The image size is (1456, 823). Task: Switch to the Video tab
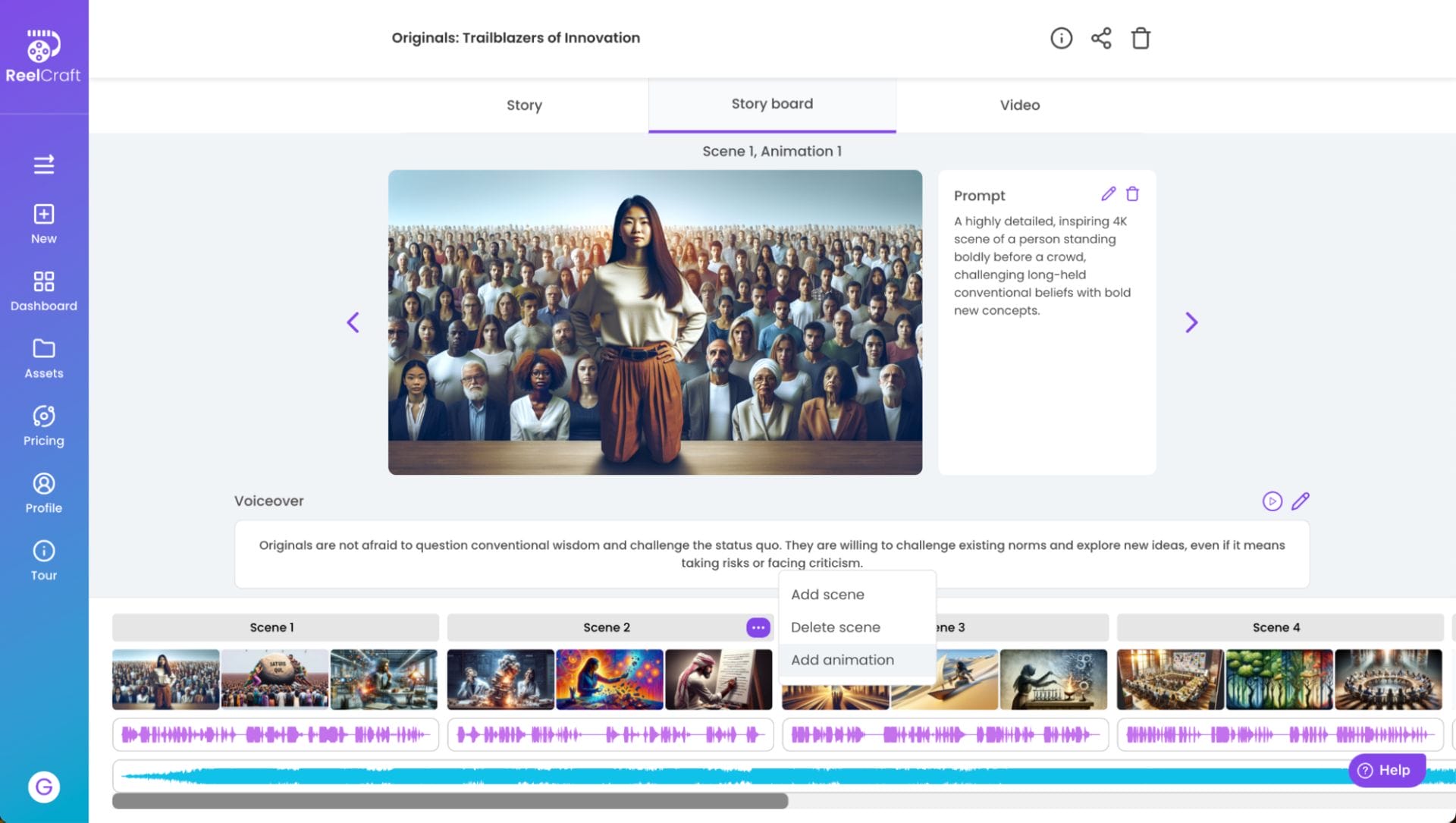point(1019,105)
